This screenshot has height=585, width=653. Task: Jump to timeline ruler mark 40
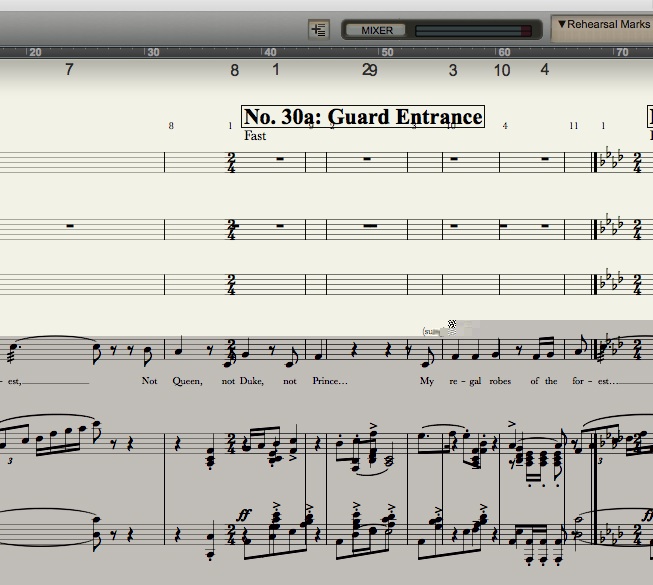[270, 52]
